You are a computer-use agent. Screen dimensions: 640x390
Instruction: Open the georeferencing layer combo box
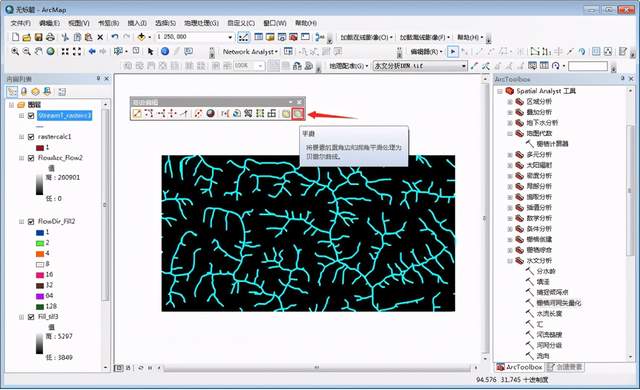(x=420, y=66)
